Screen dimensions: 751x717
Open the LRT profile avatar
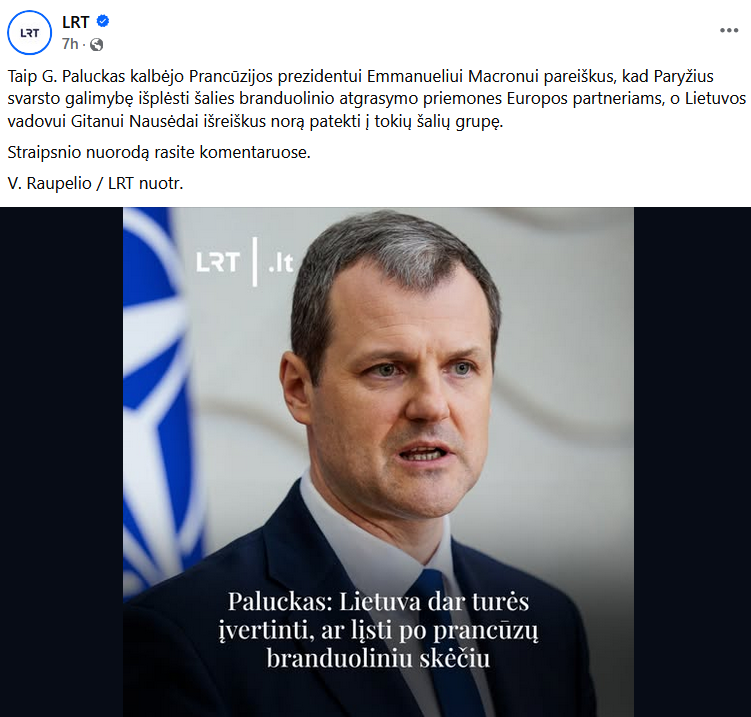29,33
